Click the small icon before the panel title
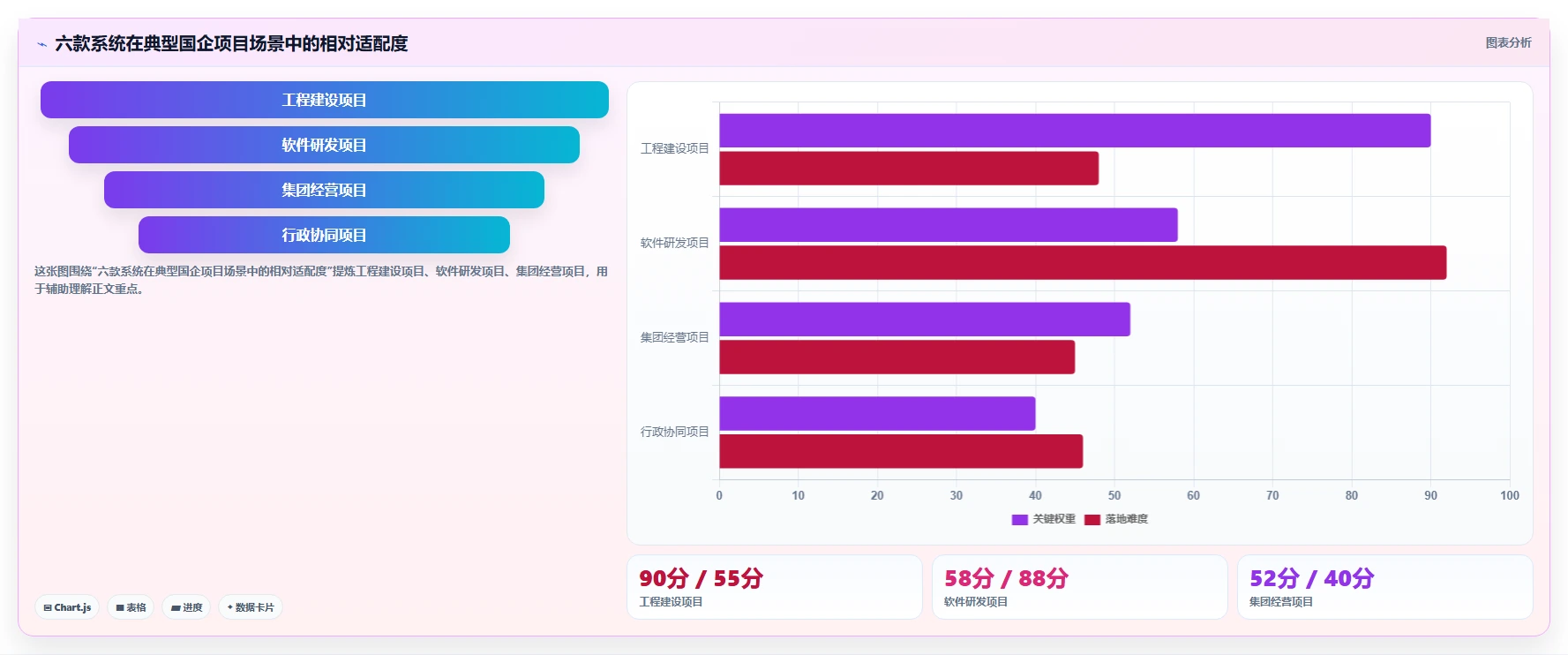This screenshot has height=655, width=1568. pyautogui.click(x=41, y=44)
